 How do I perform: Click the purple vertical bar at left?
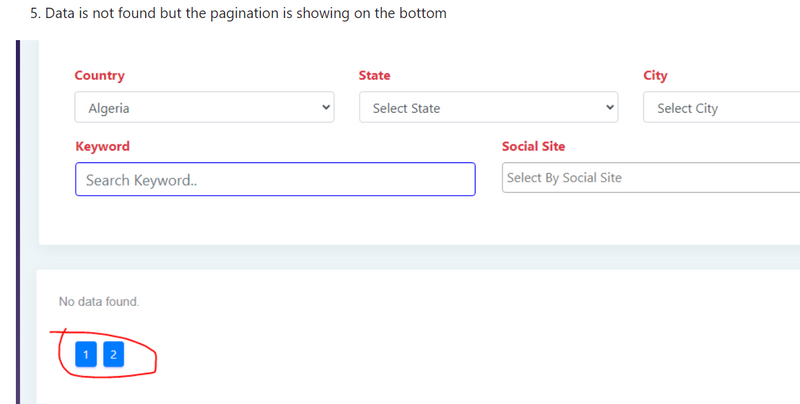pyautogui.click(x=18, y=220)
